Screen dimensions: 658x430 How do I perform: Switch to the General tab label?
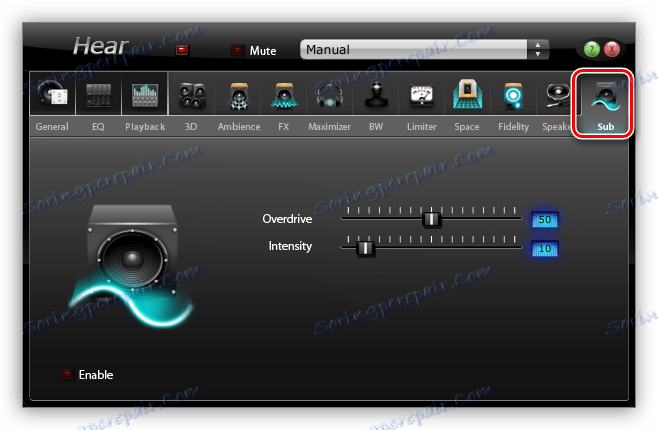point(52,127)
